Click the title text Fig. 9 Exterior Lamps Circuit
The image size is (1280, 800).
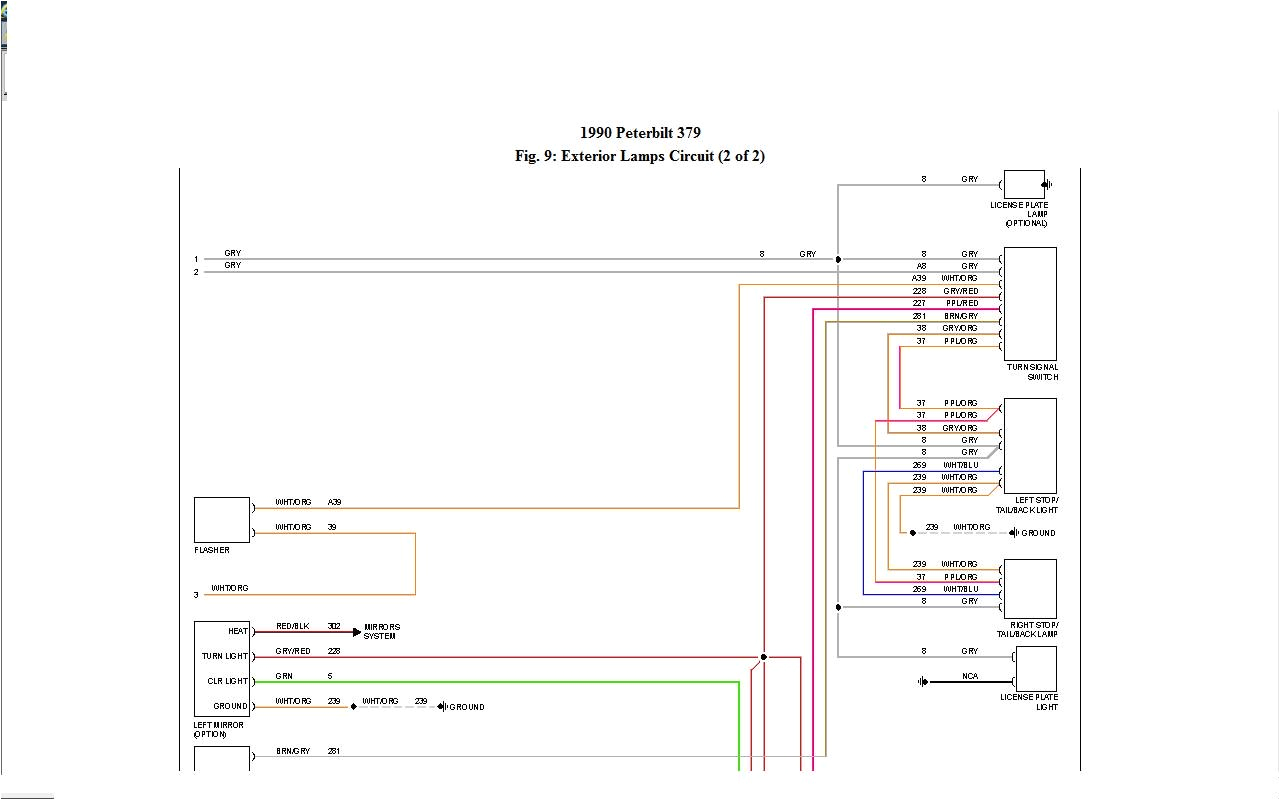640,156
